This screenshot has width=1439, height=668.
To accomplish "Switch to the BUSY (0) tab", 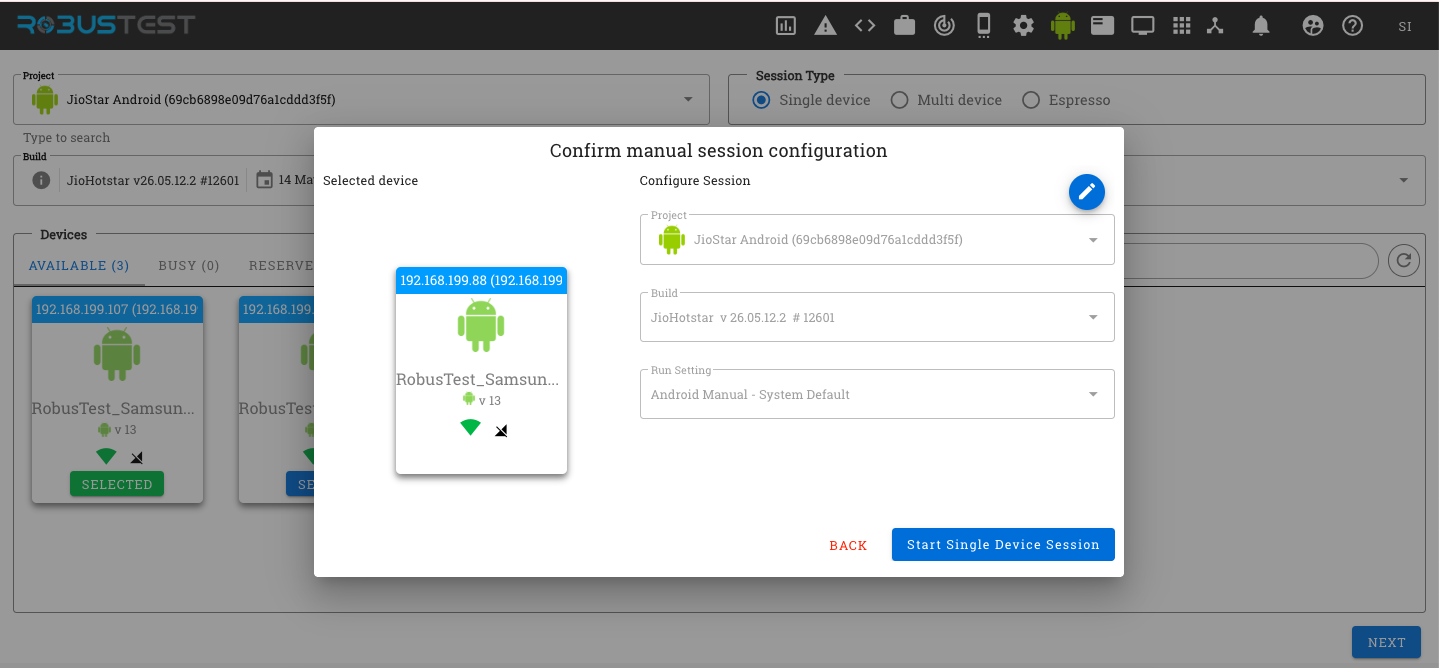I will click(189, 266).
